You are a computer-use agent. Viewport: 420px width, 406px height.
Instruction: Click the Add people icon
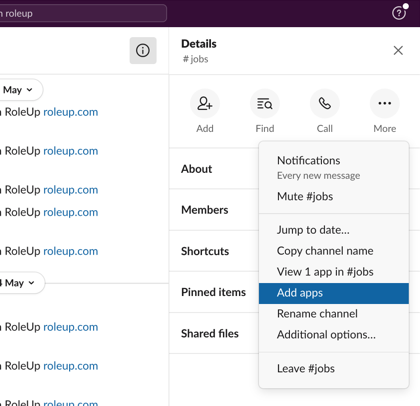click(205, 104)
